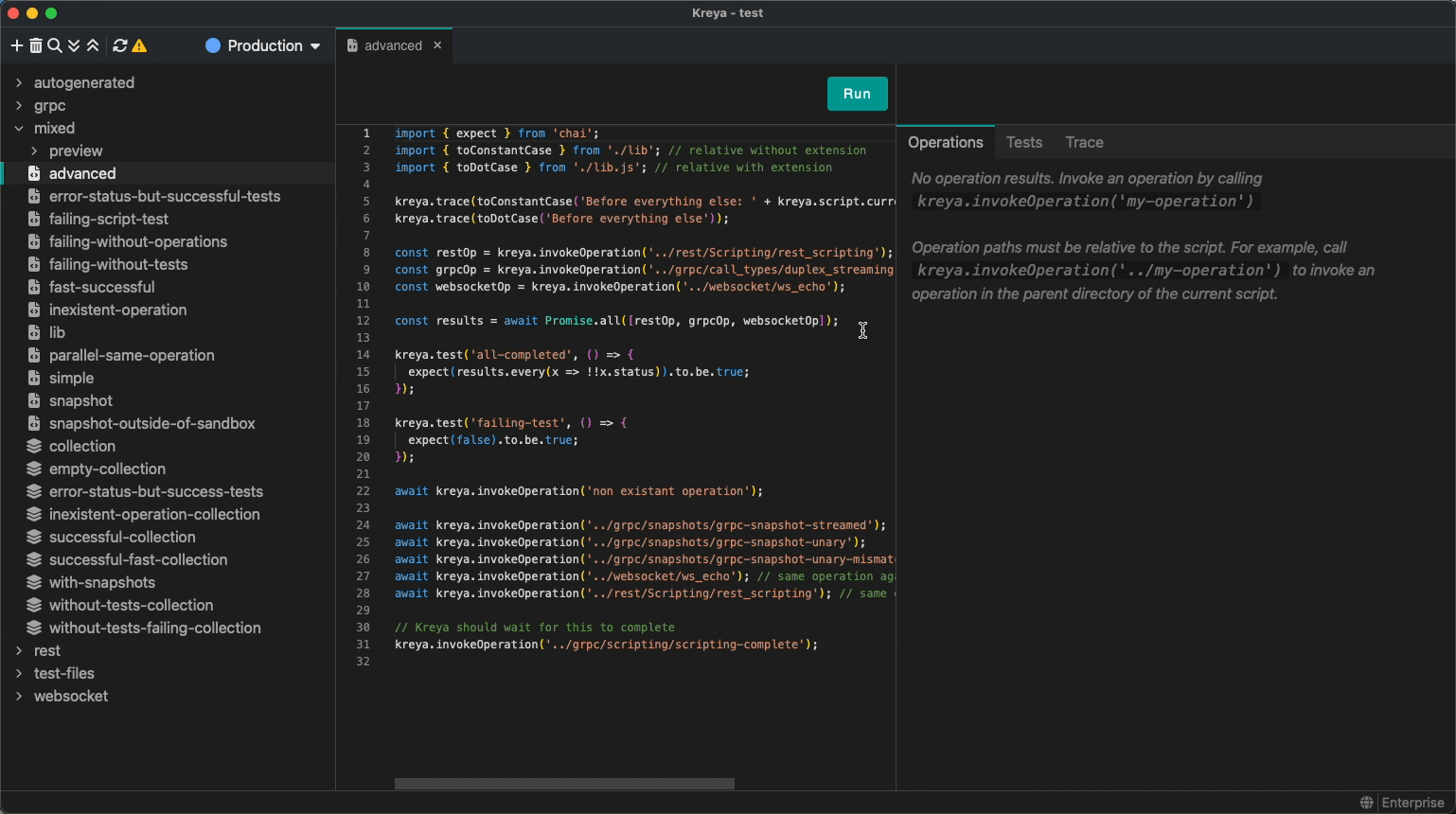This screenshot has width=1456, height=814.
Task: Collapse the mixed folder
Action: coord(19,128)
